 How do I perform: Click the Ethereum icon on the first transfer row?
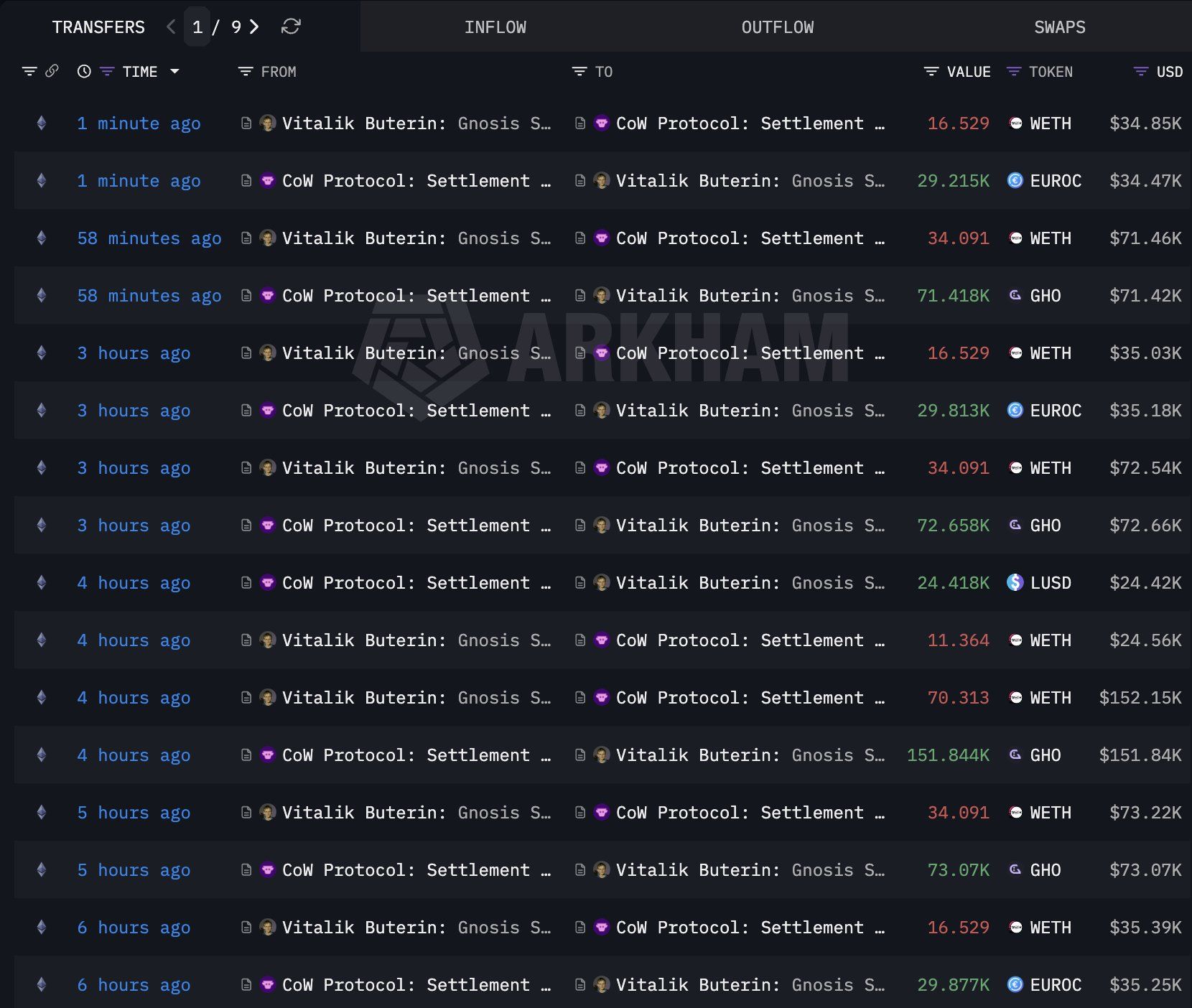pos(41,123)
